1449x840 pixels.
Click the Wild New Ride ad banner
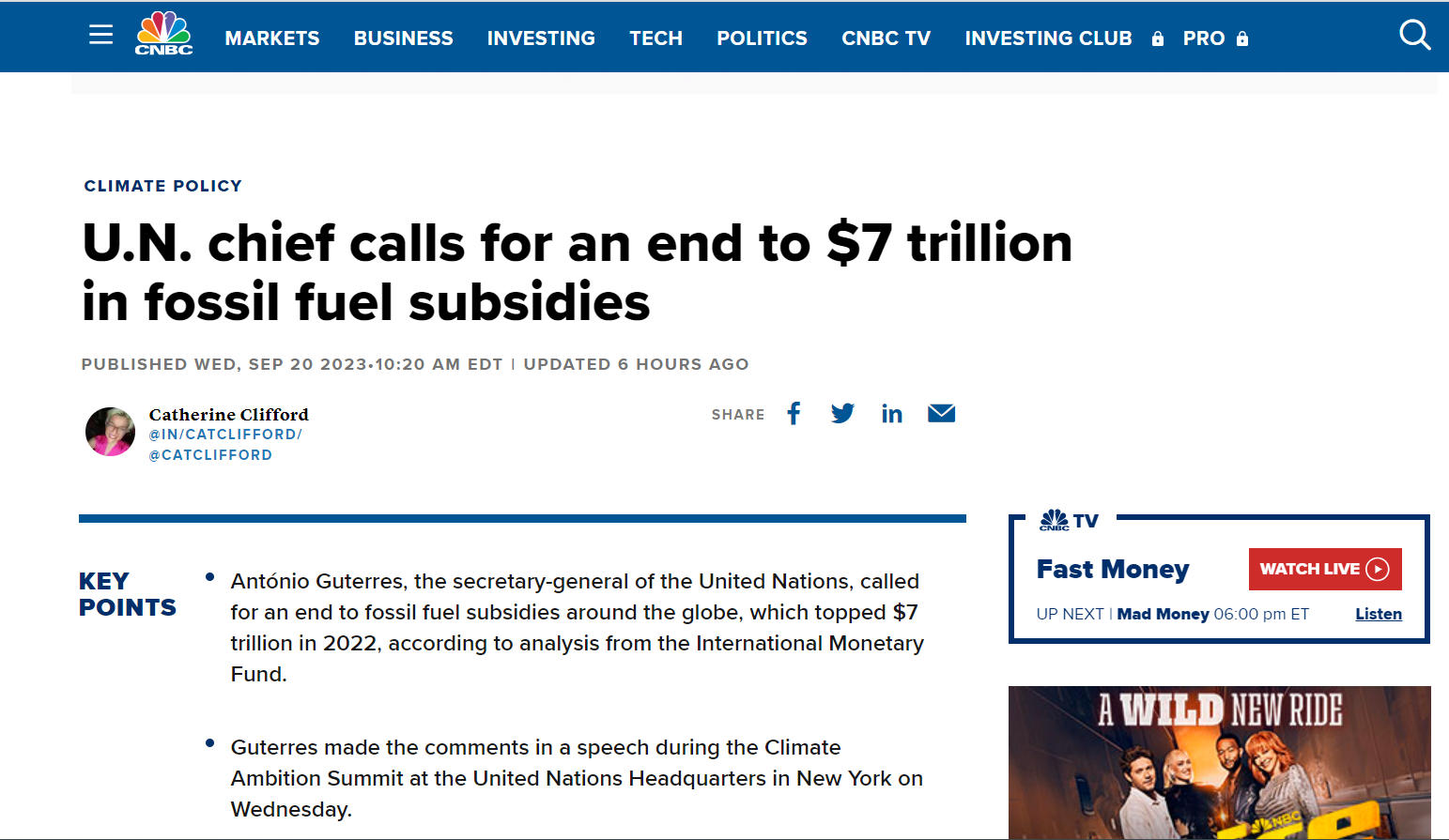tap(1219, 762)
